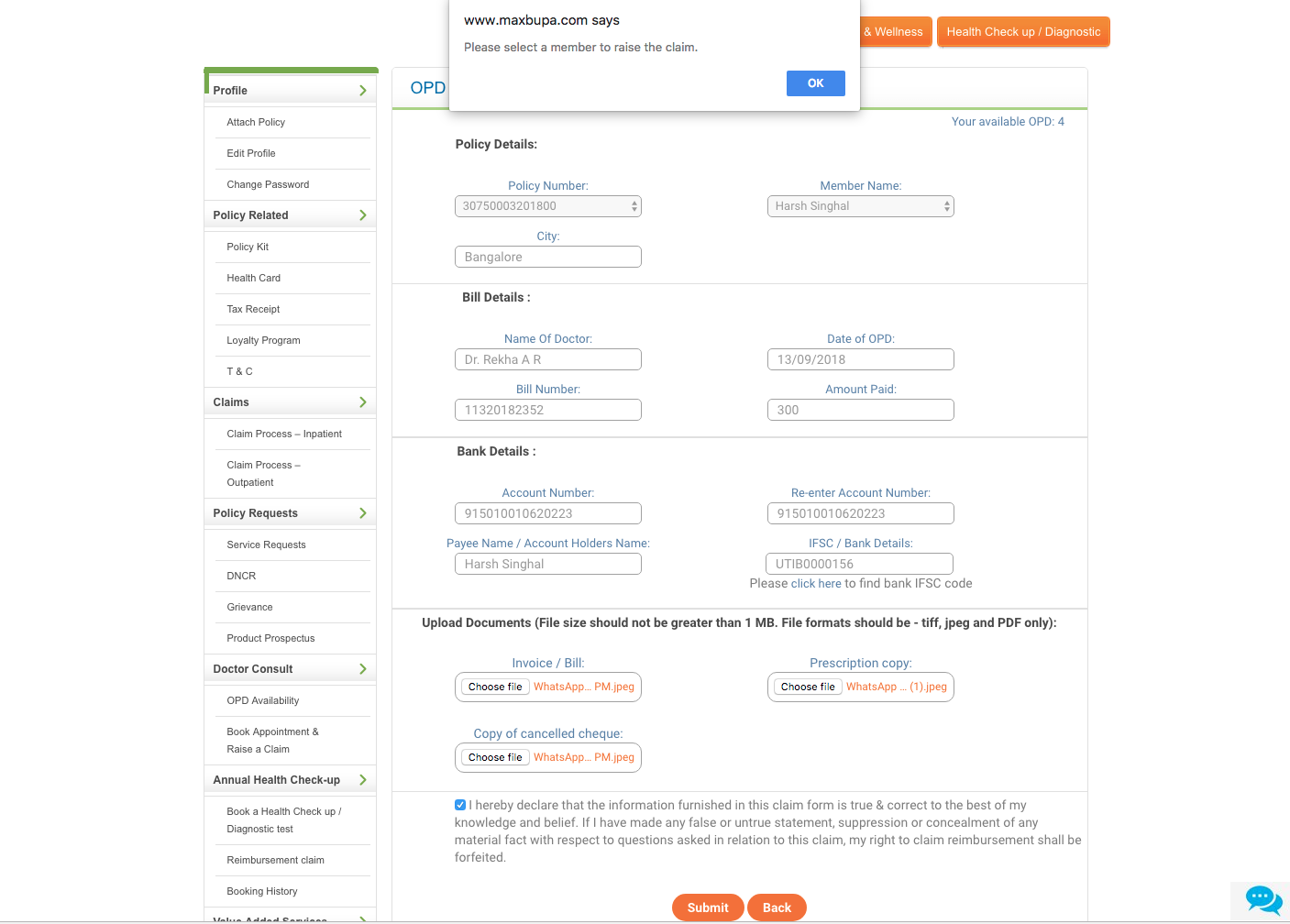Open the Member Name dropdown
Viewport: 1290px width, 924px height.
861,206
